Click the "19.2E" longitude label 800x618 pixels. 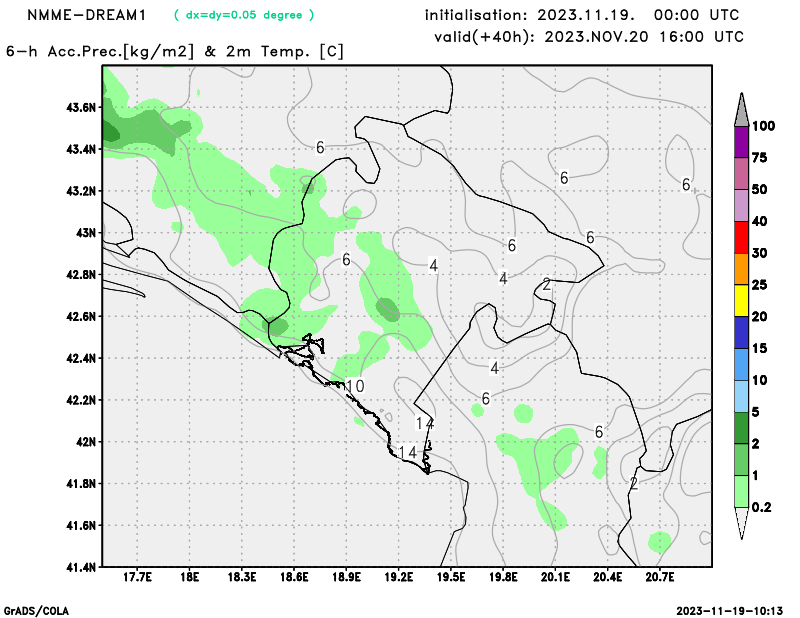pyautogui.click(x=398, y=578)
